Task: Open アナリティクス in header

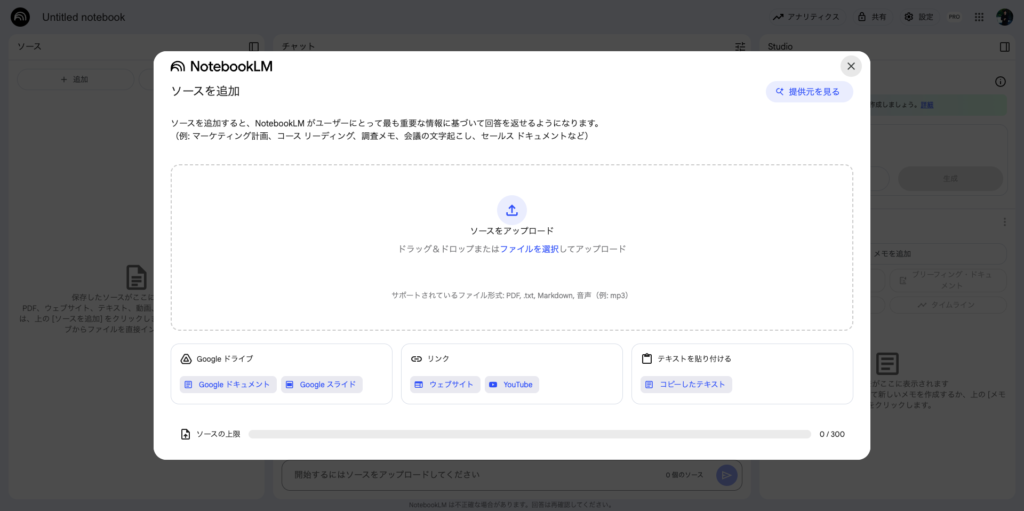Action: pyautogui.click(x=806, y=17)
